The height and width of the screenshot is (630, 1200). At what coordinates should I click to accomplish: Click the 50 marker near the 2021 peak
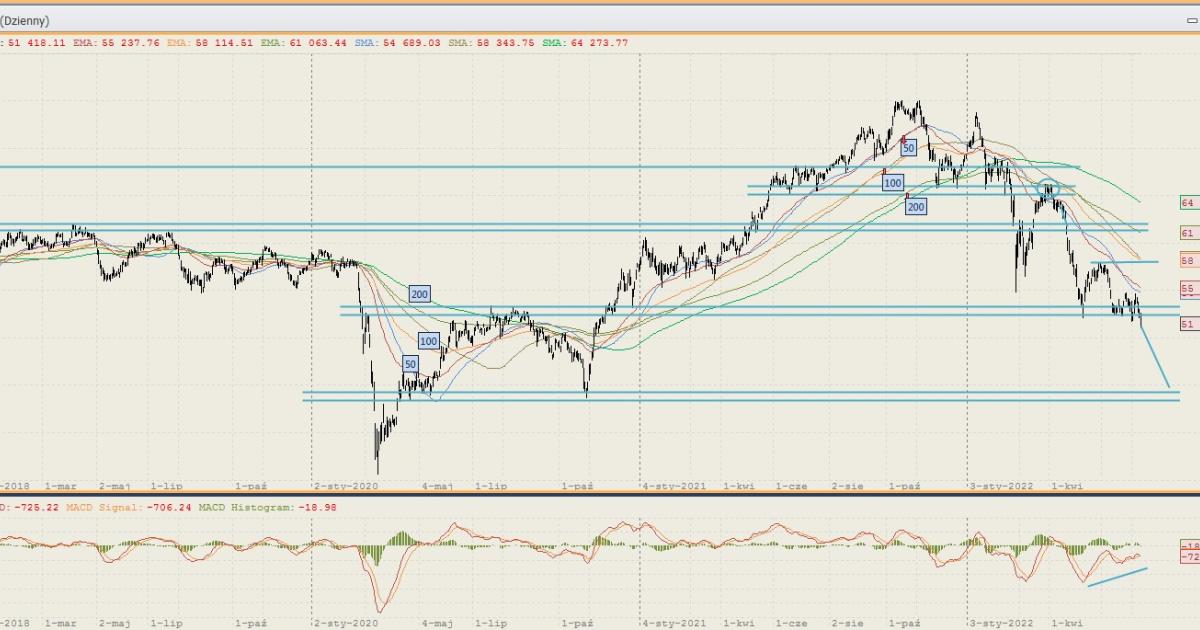[908, 148]
